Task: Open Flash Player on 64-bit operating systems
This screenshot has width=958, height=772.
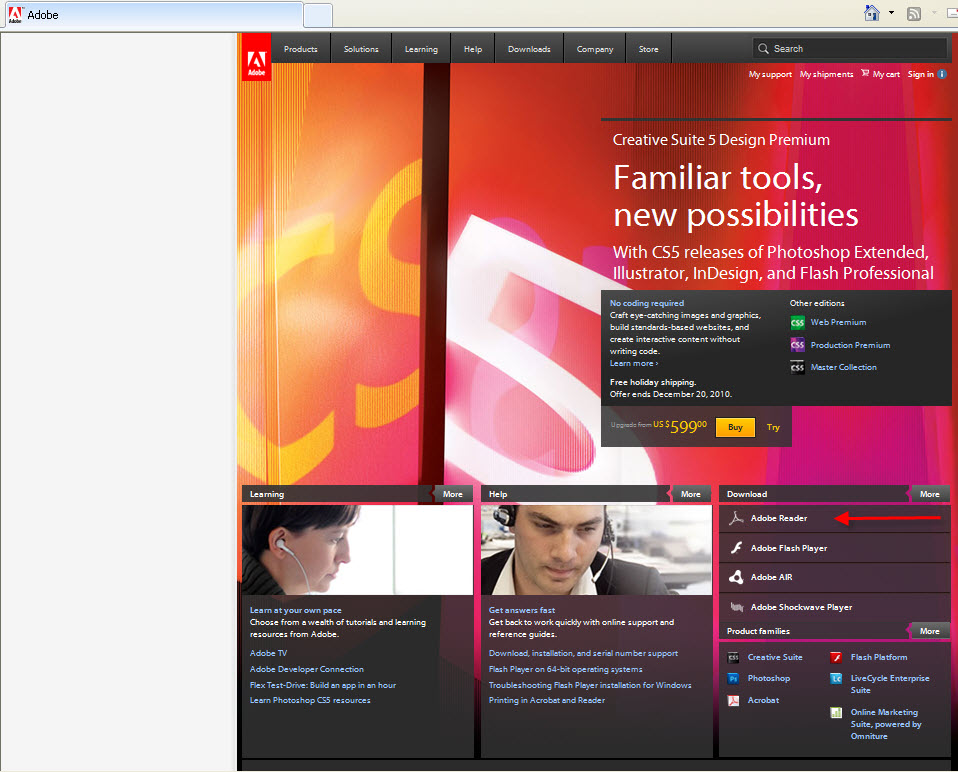Action: pos(565,669)
